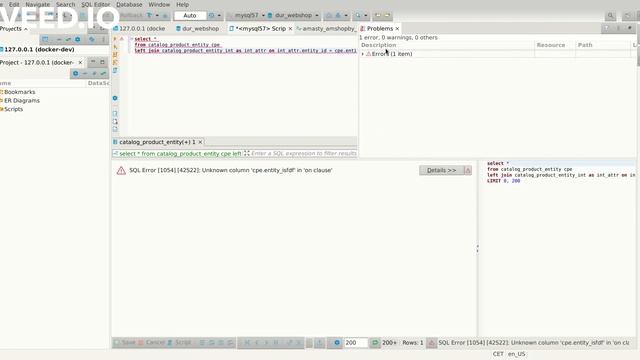Viewport: 640px width, 360px height.
Task: Expand the Errors (1 item) node
Action: (362, 54)
